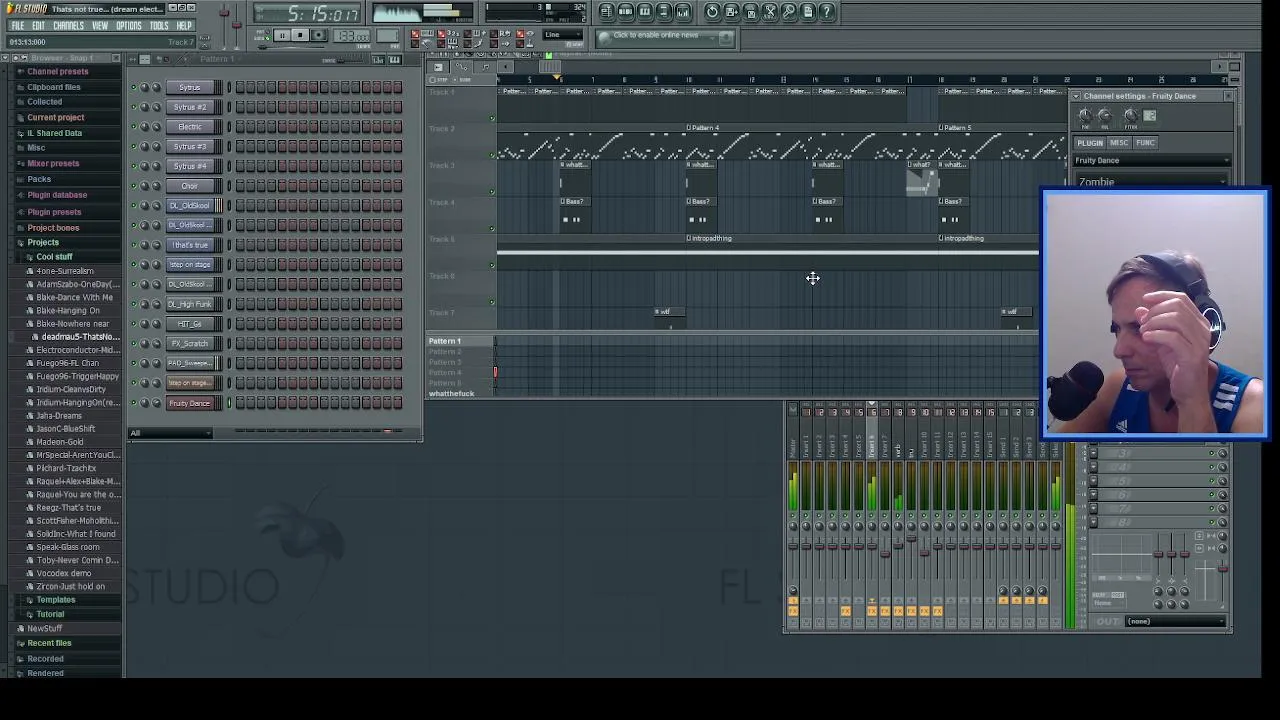Toggle the Sytrus channel select indicator

(x=229, y=87)
